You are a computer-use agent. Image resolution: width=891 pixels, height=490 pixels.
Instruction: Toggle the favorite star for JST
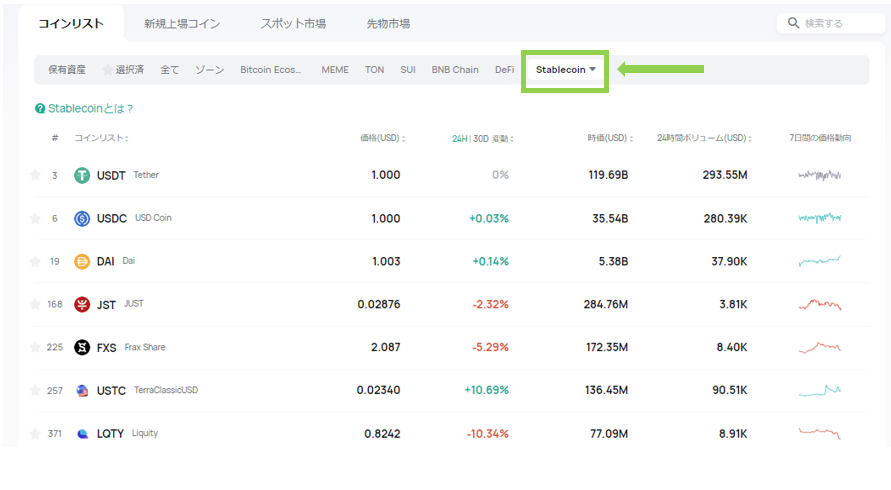(35, 304)
